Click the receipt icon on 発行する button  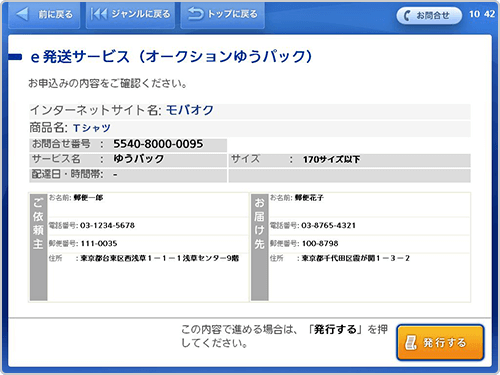click(411, 343)
